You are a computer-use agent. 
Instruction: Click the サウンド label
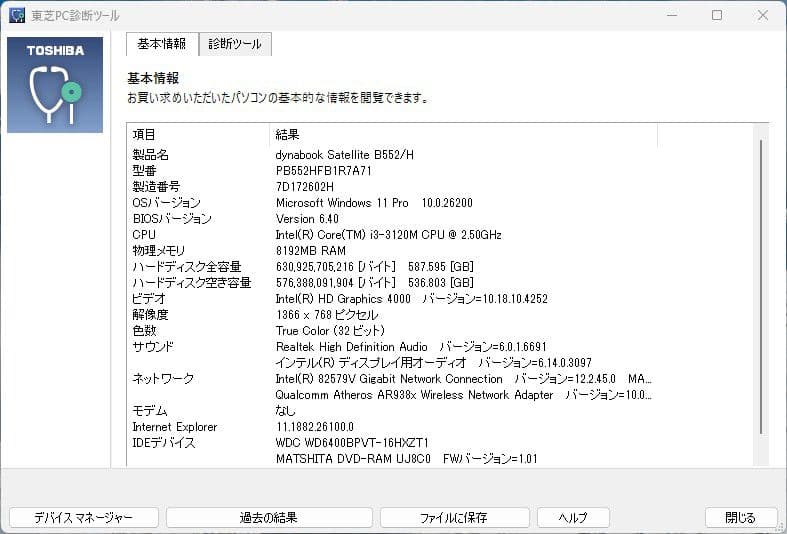coord(153,347)
